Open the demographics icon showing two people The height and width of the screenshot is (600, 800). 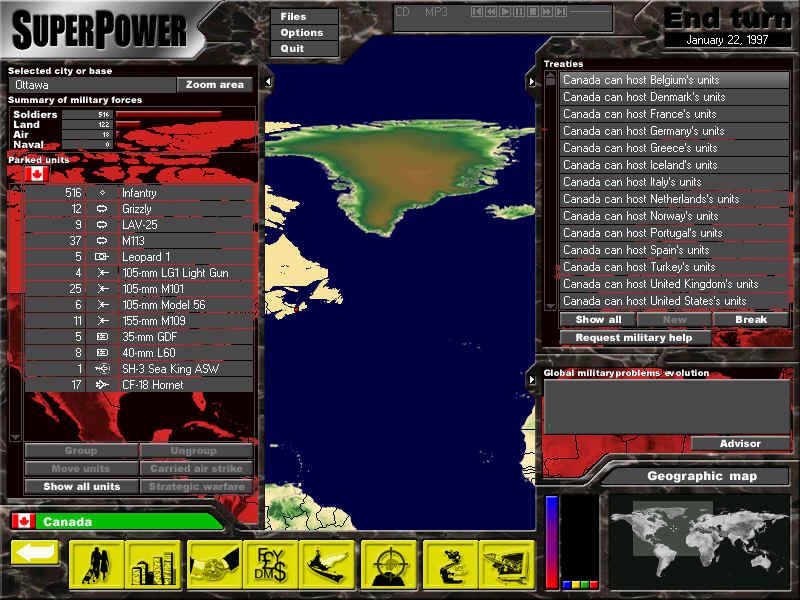[x=96, y=565]
